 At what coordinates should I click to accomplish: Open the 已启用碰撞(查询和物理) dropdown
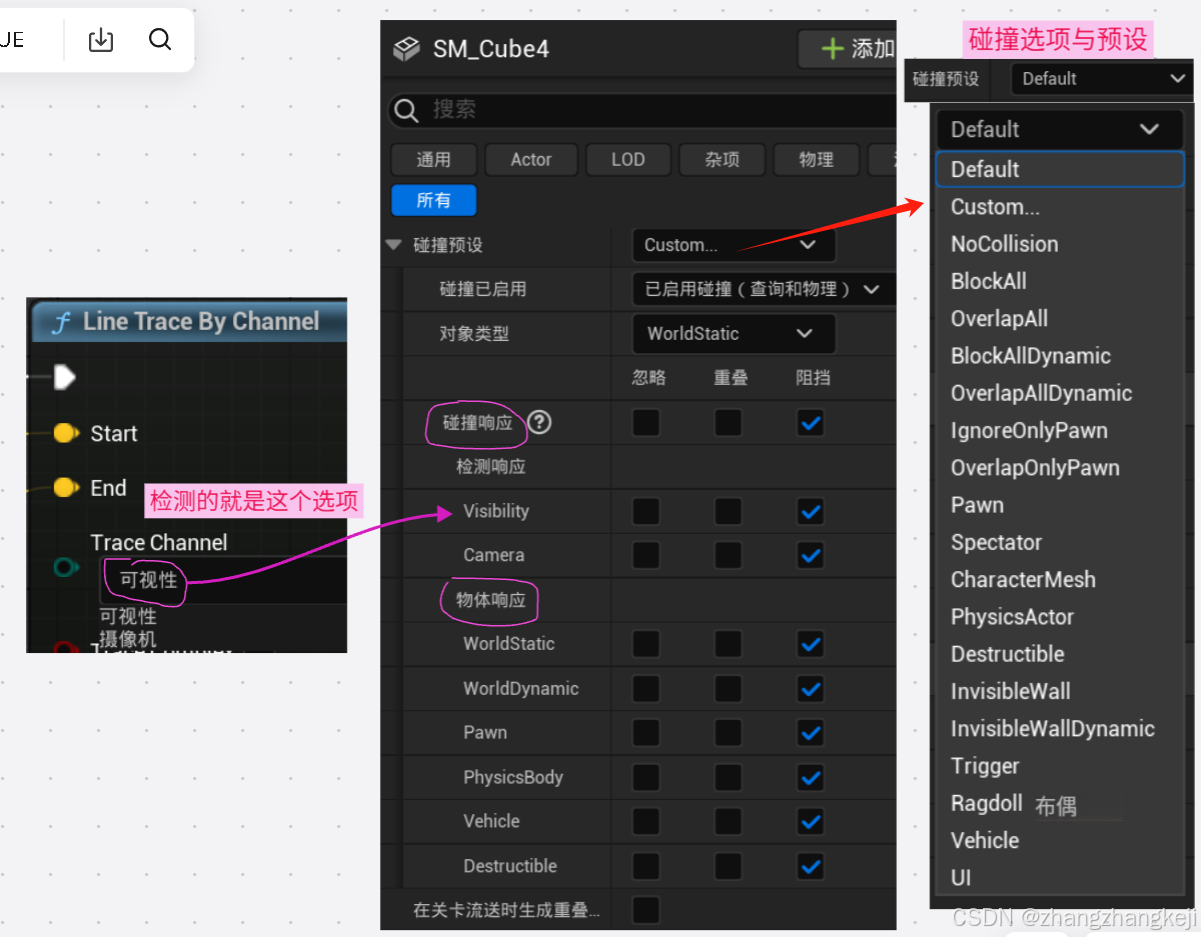click(764, 289)
